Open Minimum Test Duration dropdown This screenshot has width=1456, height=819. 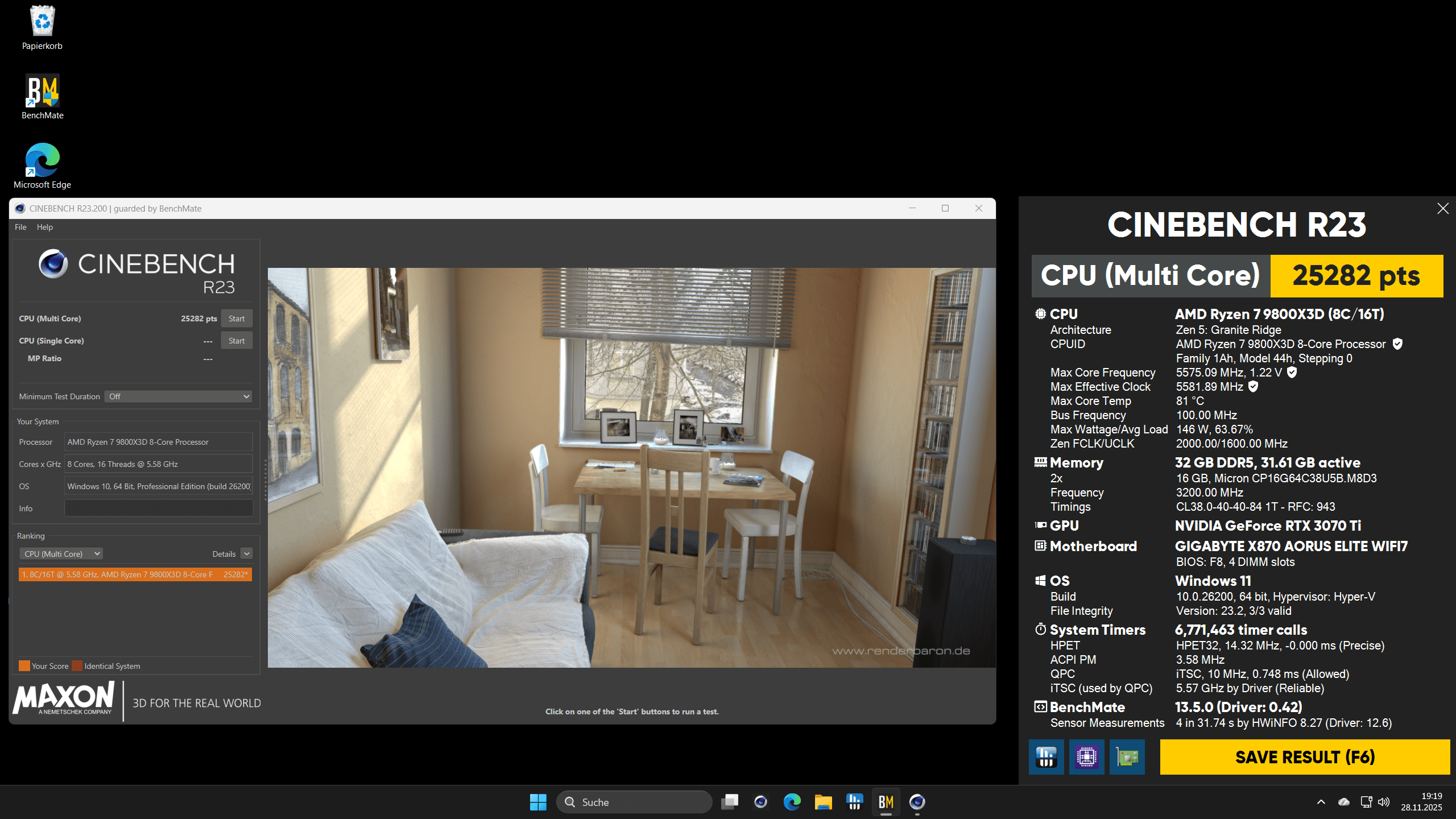pyautogui.click(x=178, y=396)
